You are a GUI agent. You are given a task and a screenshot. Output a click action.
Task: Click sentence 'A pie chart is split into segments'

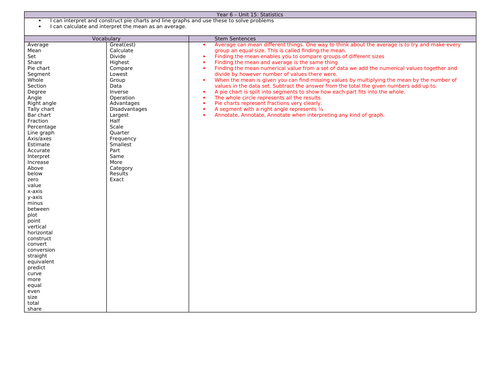tap(310, 92)
